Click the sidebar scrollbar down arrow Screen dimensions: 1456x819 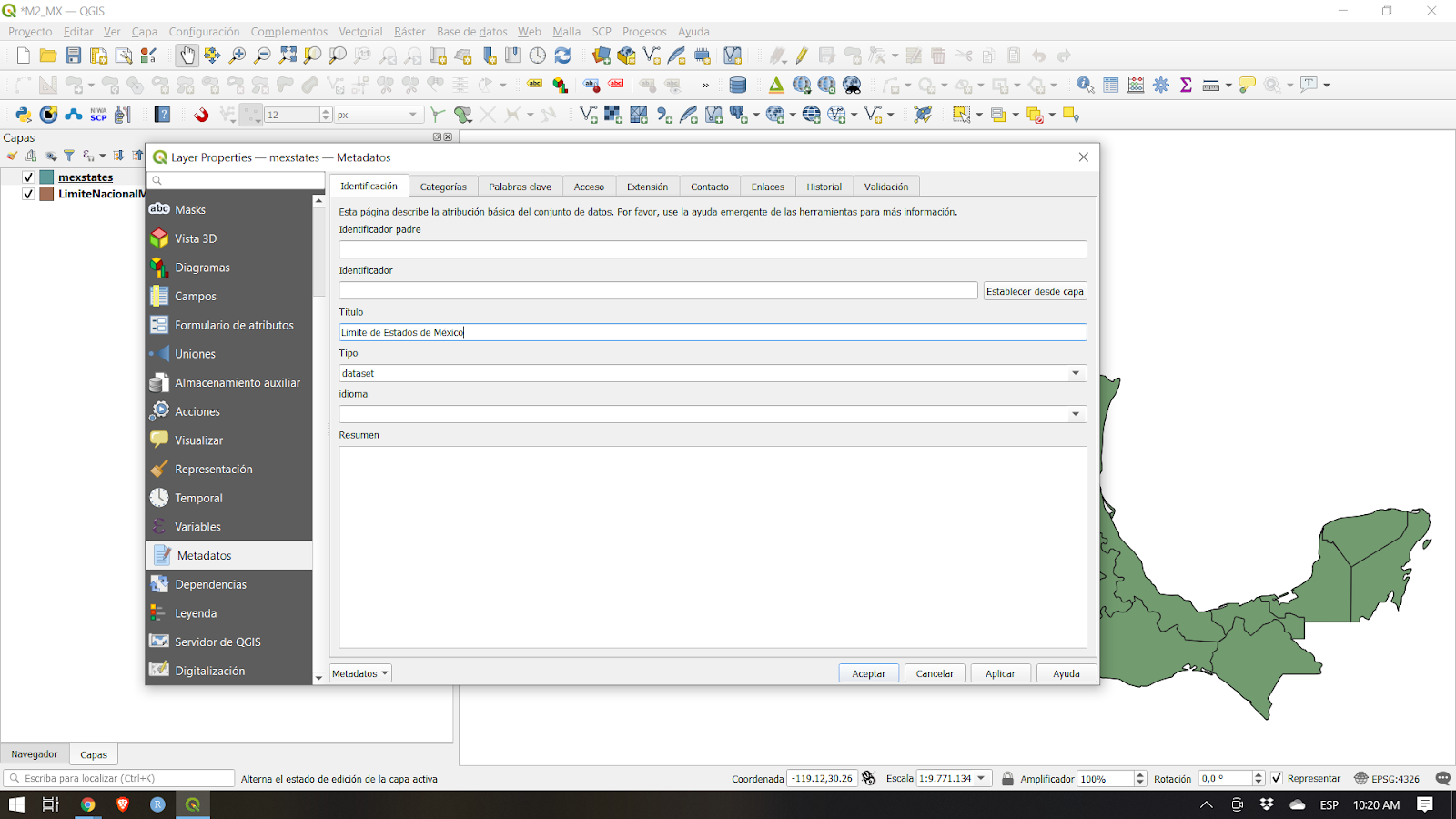318,677
